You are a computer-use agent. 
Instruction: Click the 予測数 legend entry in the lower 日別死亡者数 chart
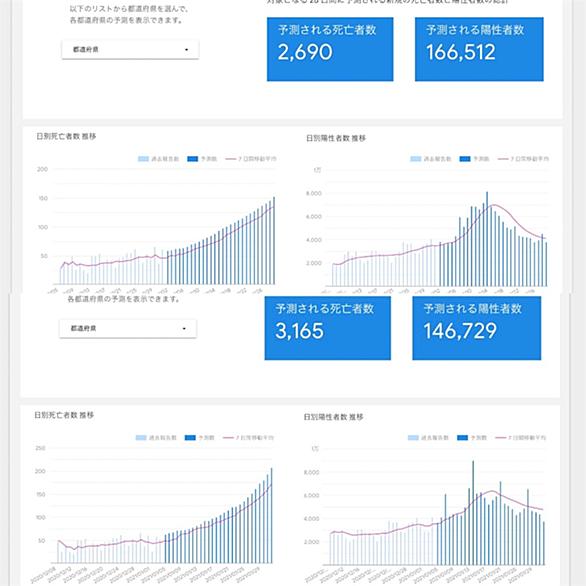200,438
